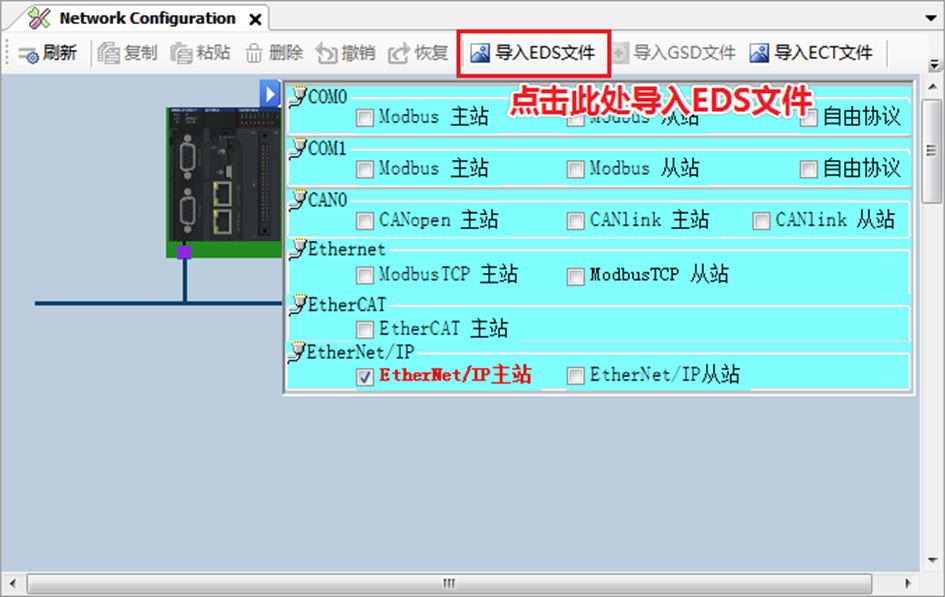Click the horizontal scrollbar thumb
The image size is (945, 597).
click(x=449, y=583)
